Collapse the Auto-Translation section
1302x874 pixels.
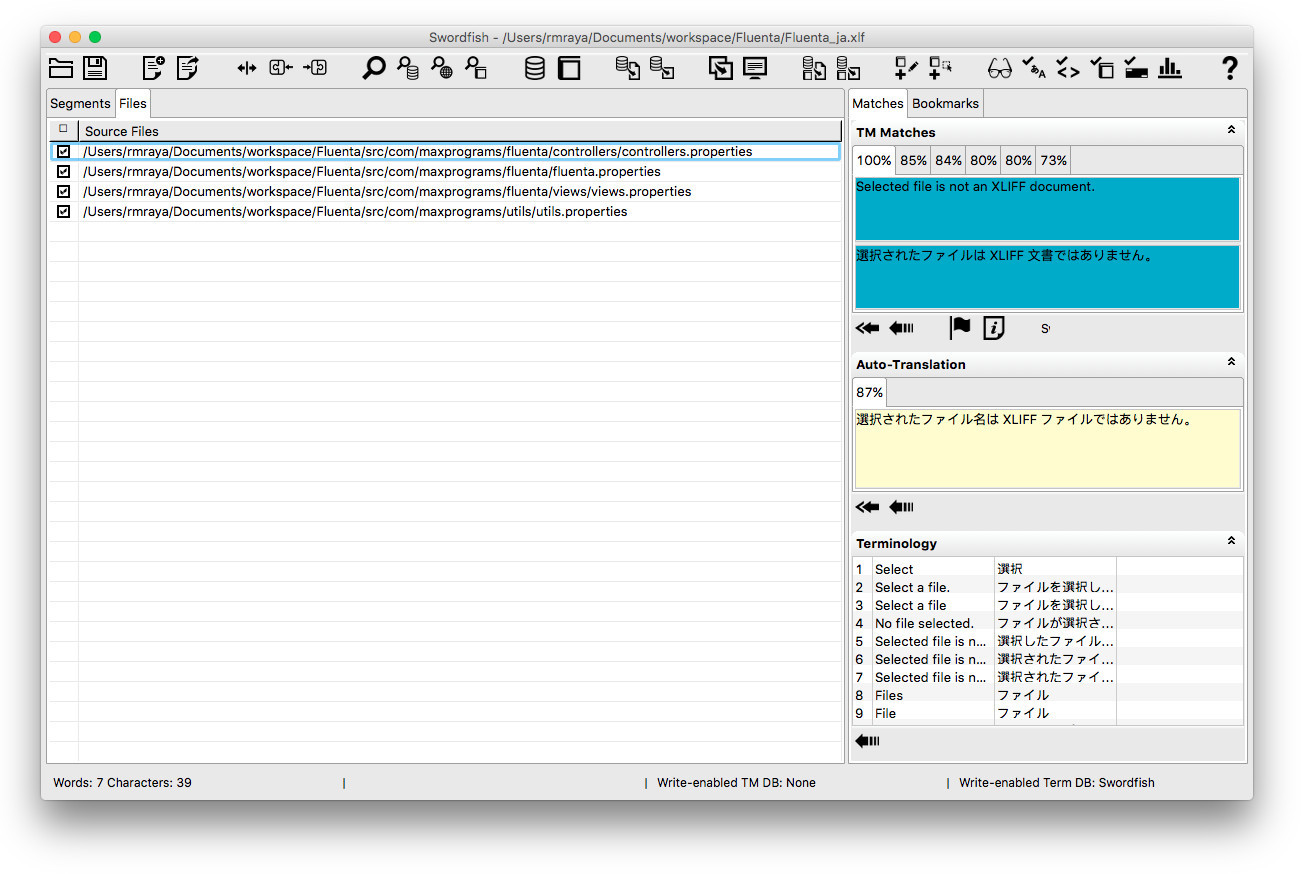click(1231, 362)
